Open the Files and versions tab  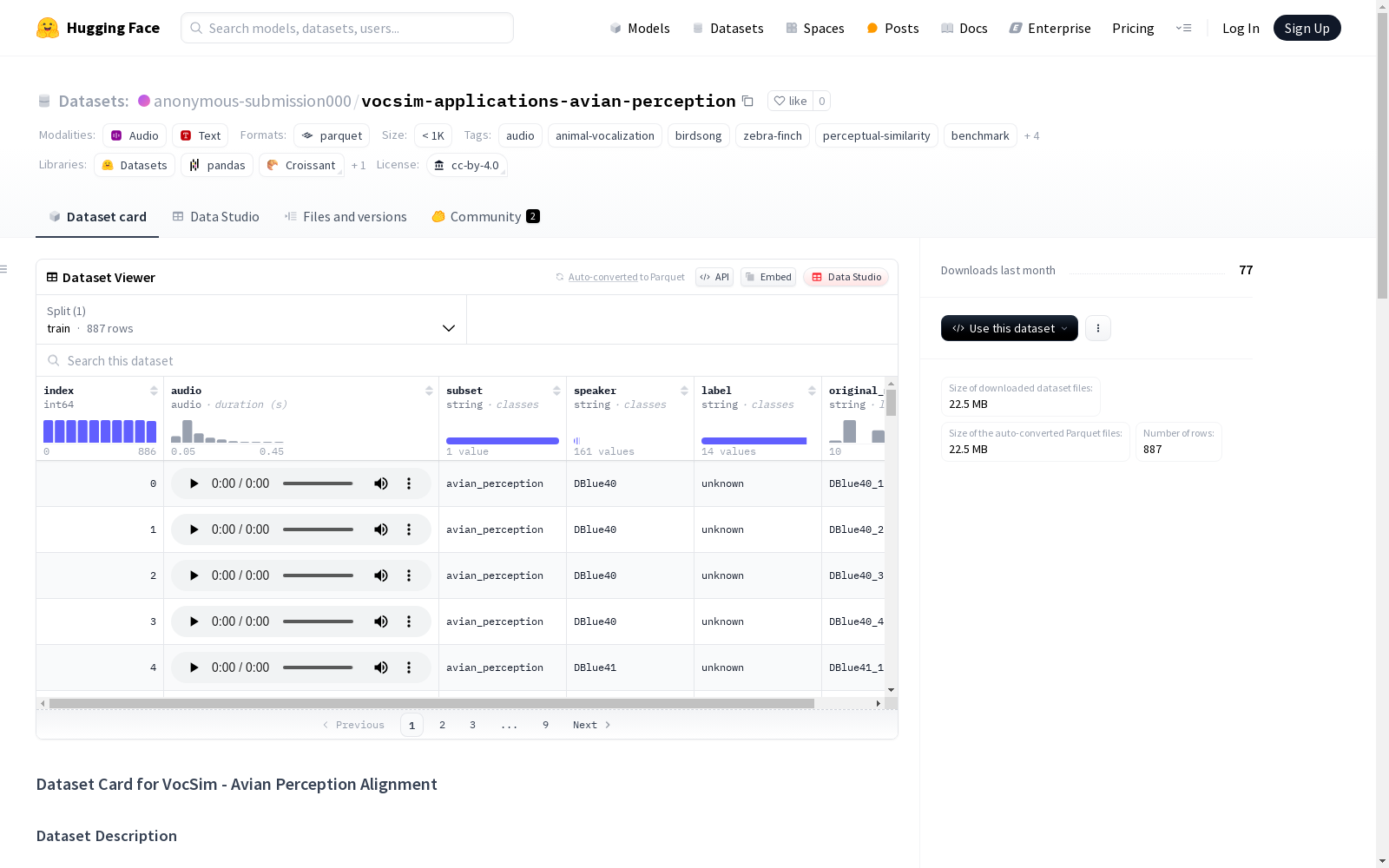(x=346, y=217)
